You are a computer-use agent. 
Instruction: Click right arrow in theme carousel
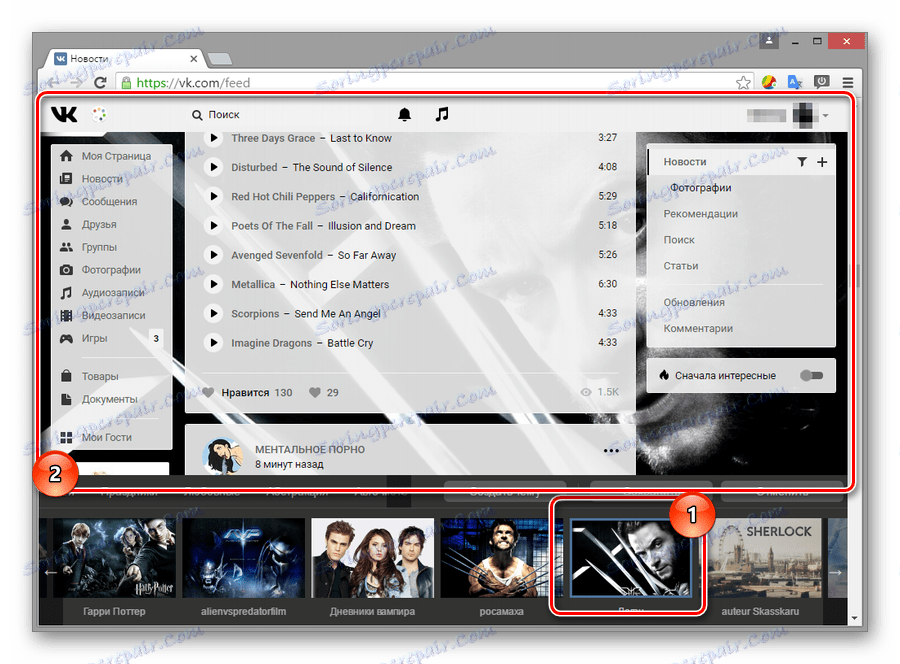835,572
